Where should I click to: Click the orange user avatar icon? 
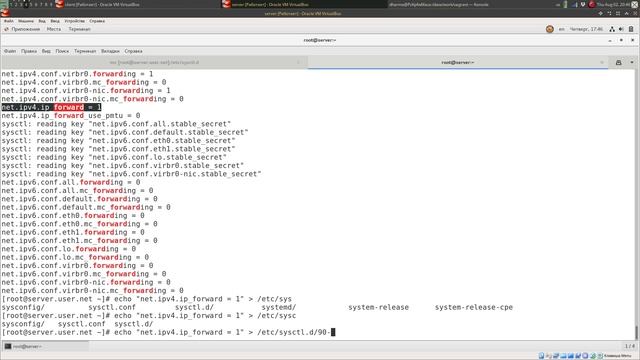click(x=550, y=29)
